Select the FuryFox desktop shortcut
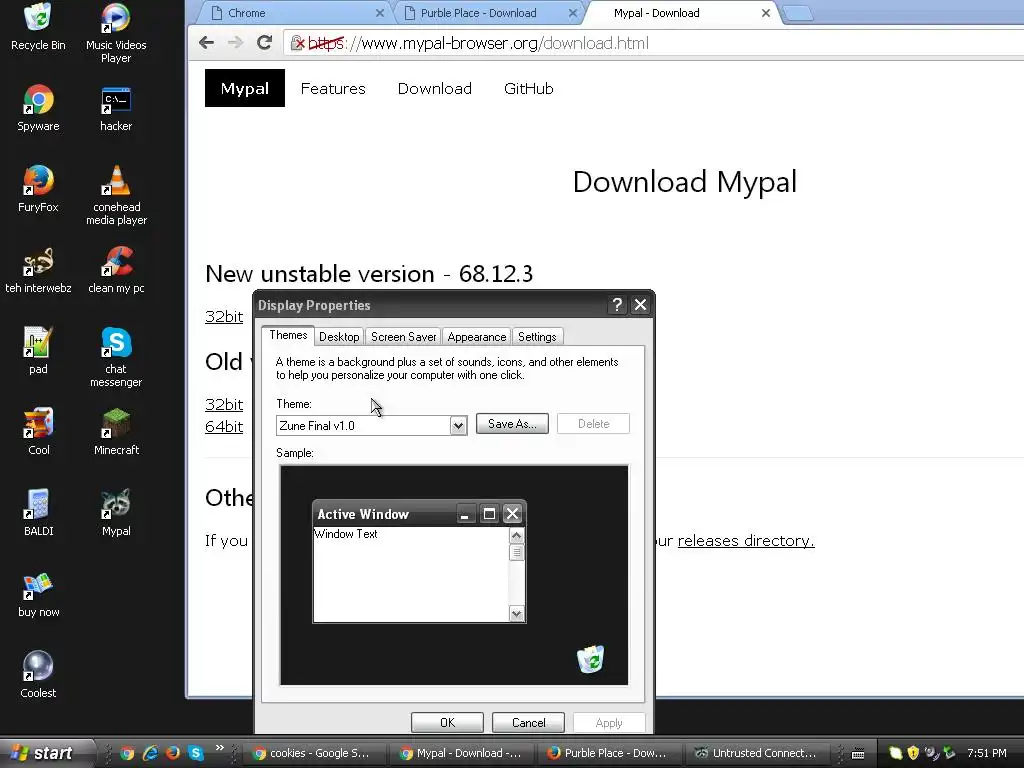 (x=38, y=188)
